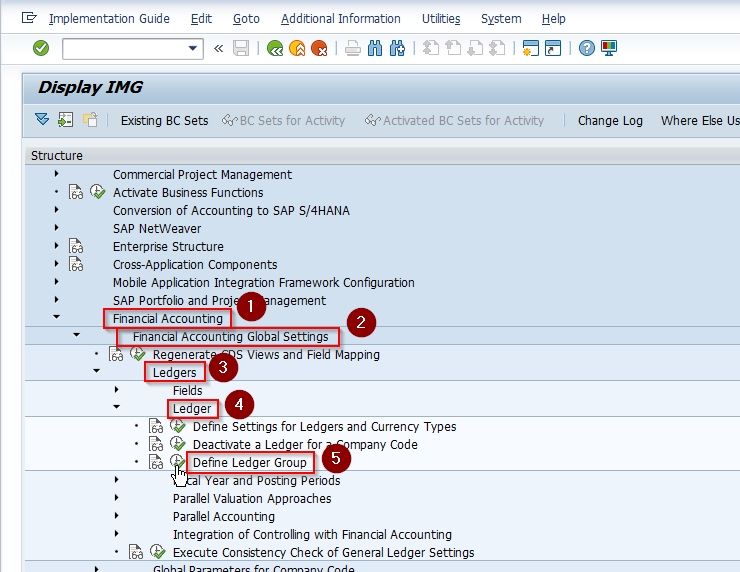Open the Help menu
Screen dimensions: 740x572
point(554,19)
